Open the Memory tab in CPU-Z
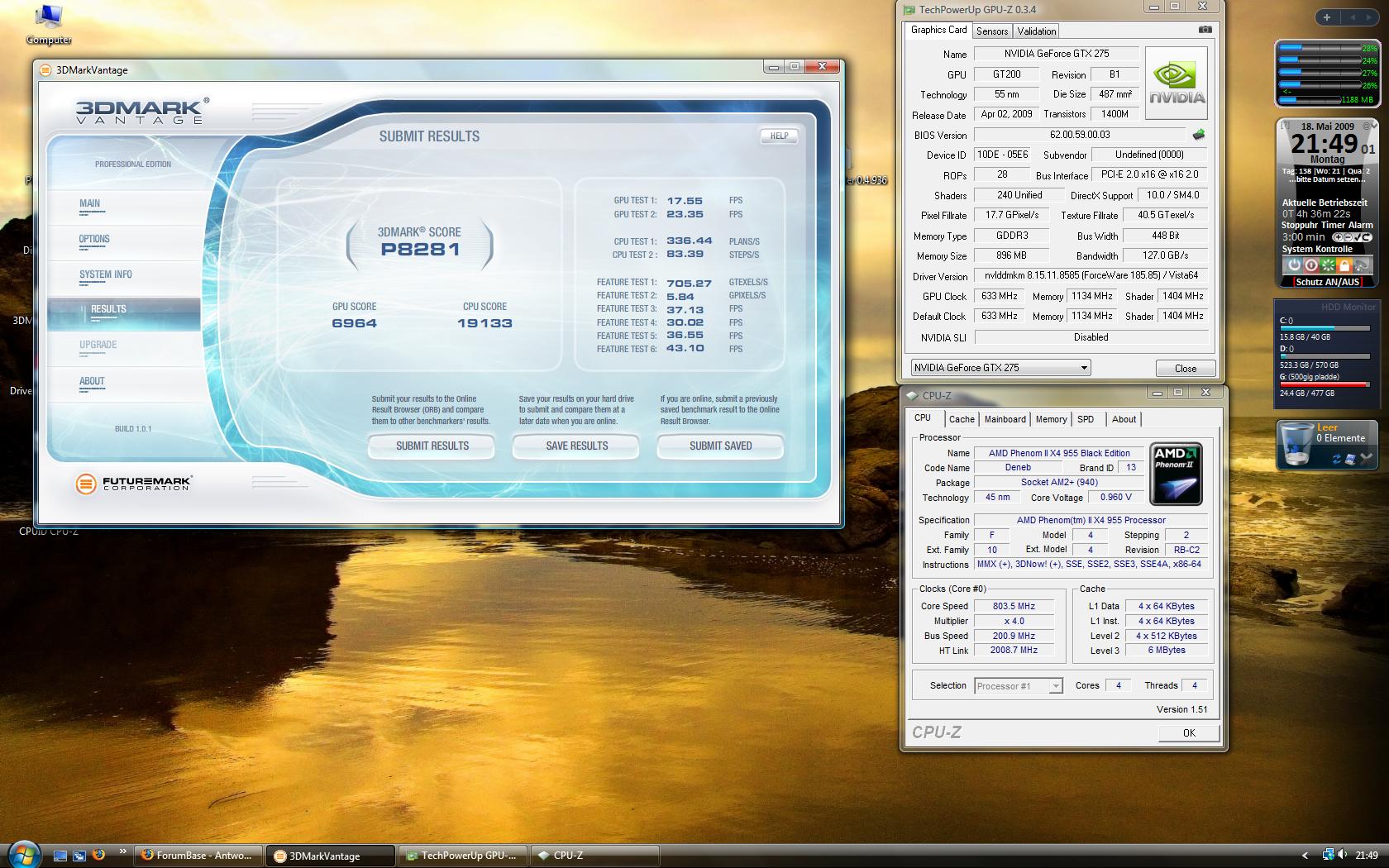The height and width of the screenshot is (868, 1389). 1051,419
